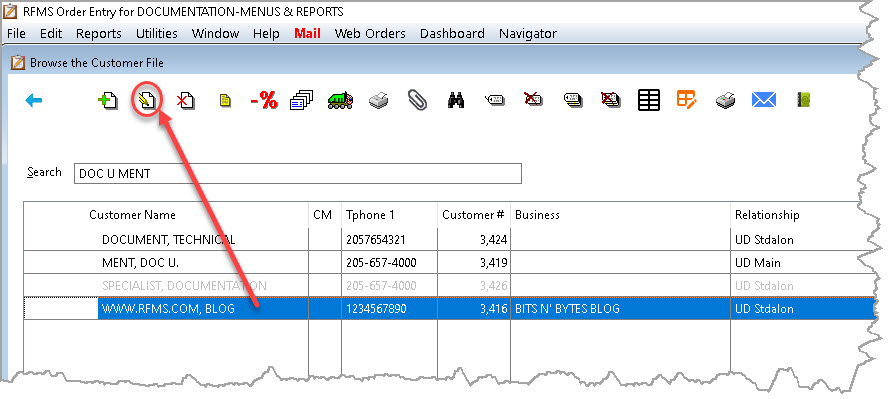Click the blue envelope email icon
Viewport: 889px width, 399px height.
[764, 100]
